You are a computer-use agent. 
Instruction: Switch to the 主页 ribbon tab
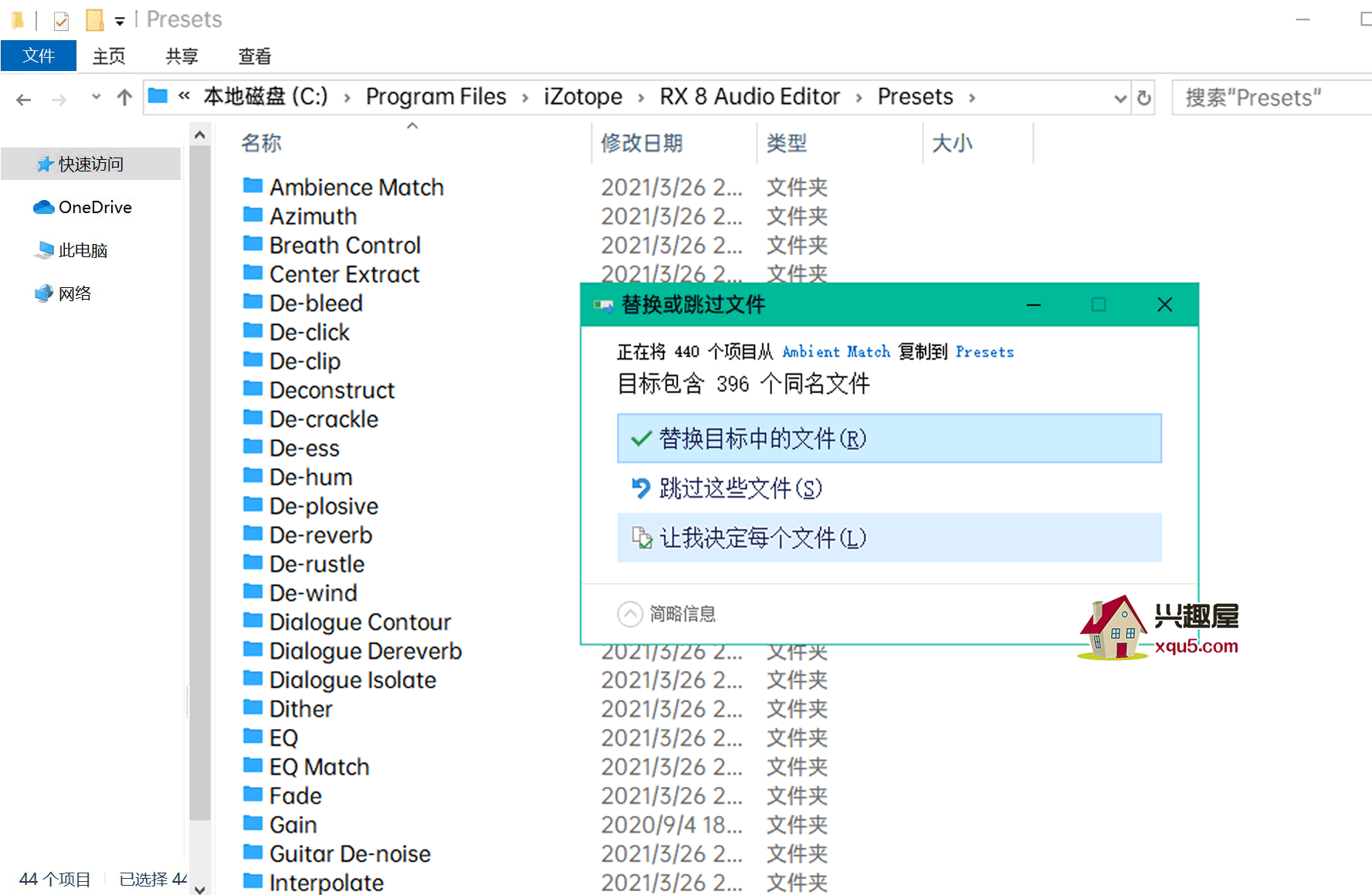(109, 56)
